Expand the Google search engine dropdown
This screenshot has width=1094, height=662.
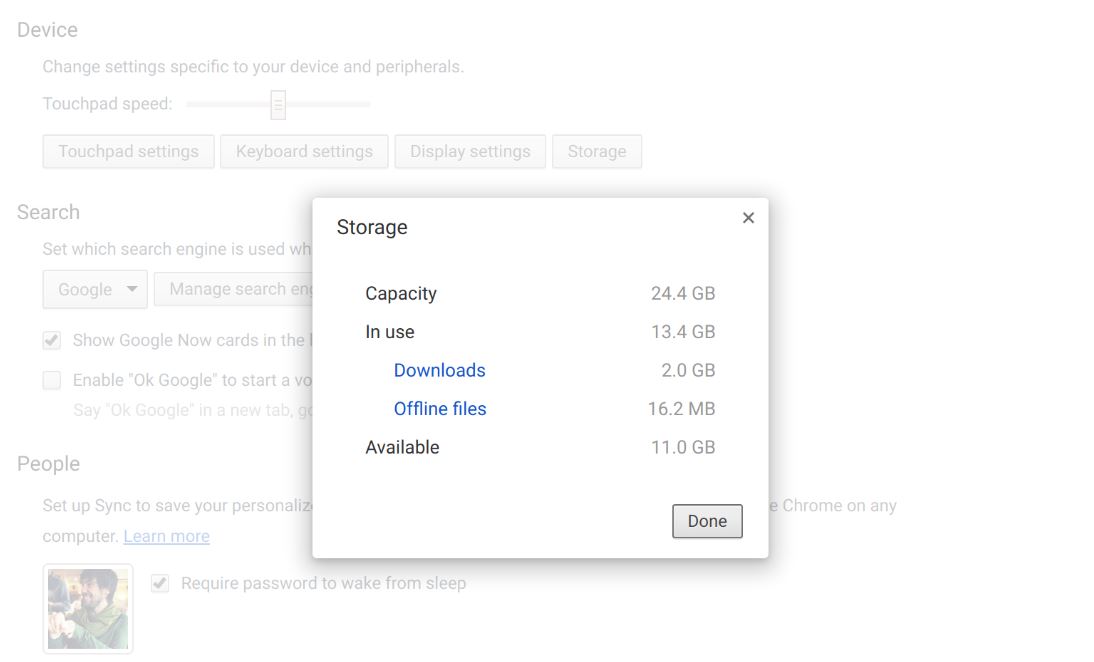coord(95,289)
